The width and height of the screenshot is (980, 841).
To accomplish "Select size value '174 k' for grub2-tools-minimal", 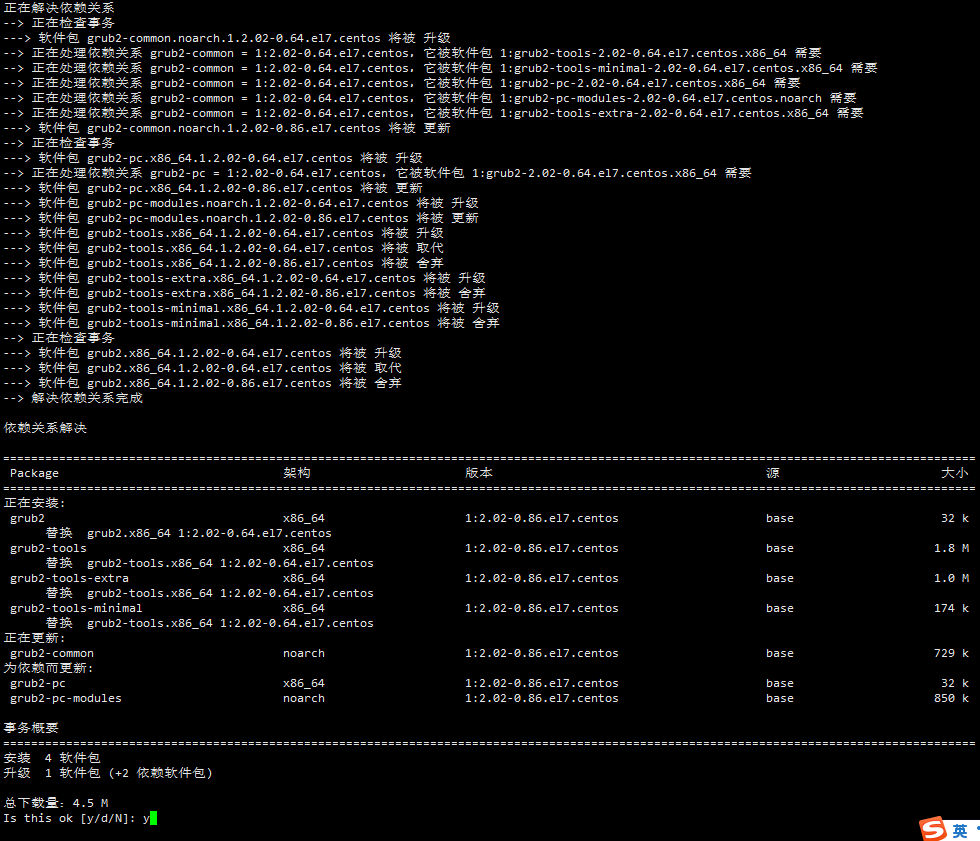I will tap(951, 608).
